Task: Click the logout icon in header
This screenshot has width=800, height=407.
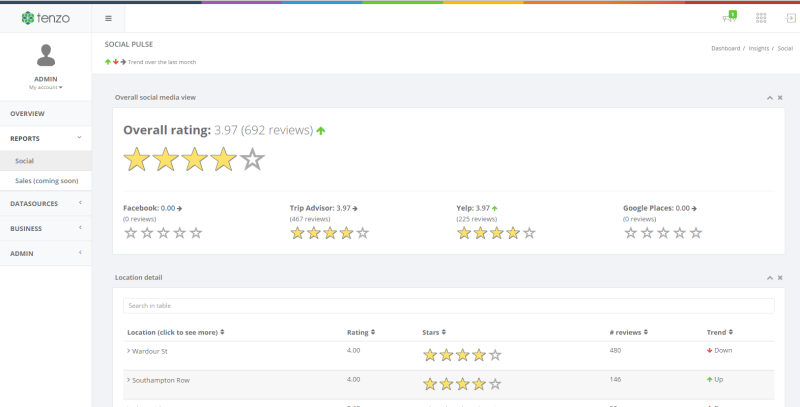Action: tap(790, 18)
